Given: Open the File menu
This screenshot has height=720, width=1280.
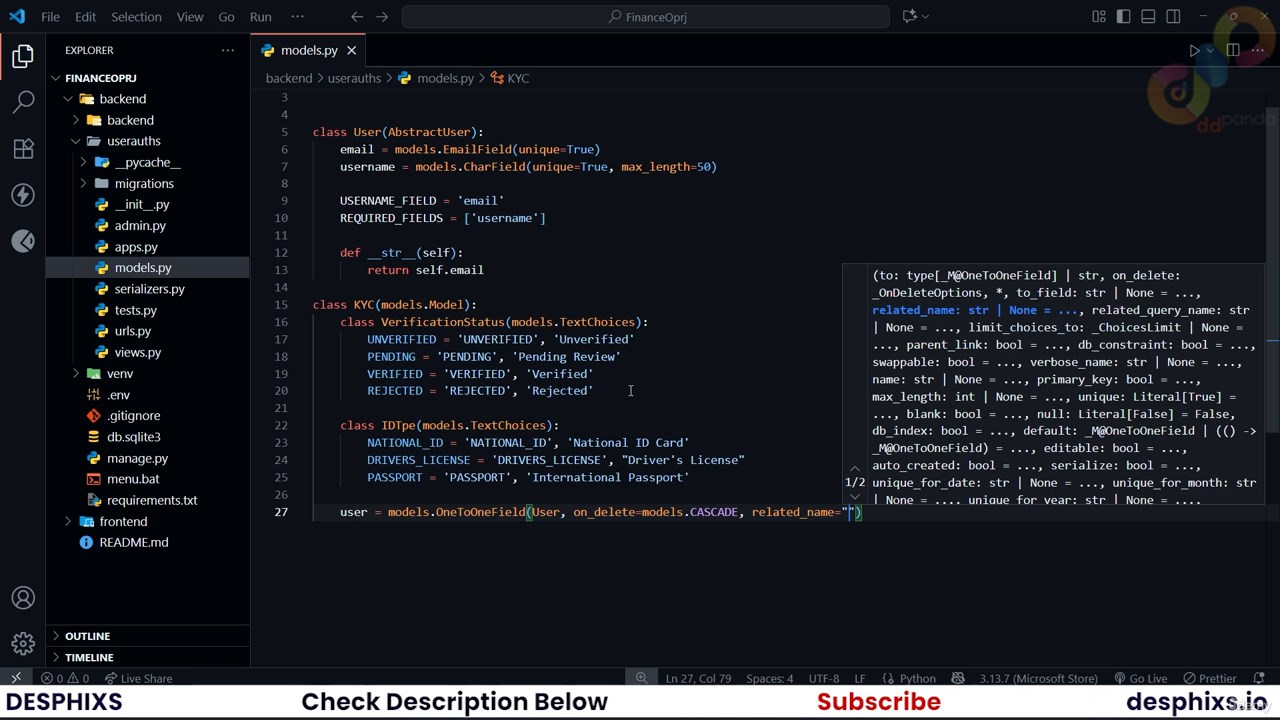Looking at the screenshot, I should (x=50, y=16).
